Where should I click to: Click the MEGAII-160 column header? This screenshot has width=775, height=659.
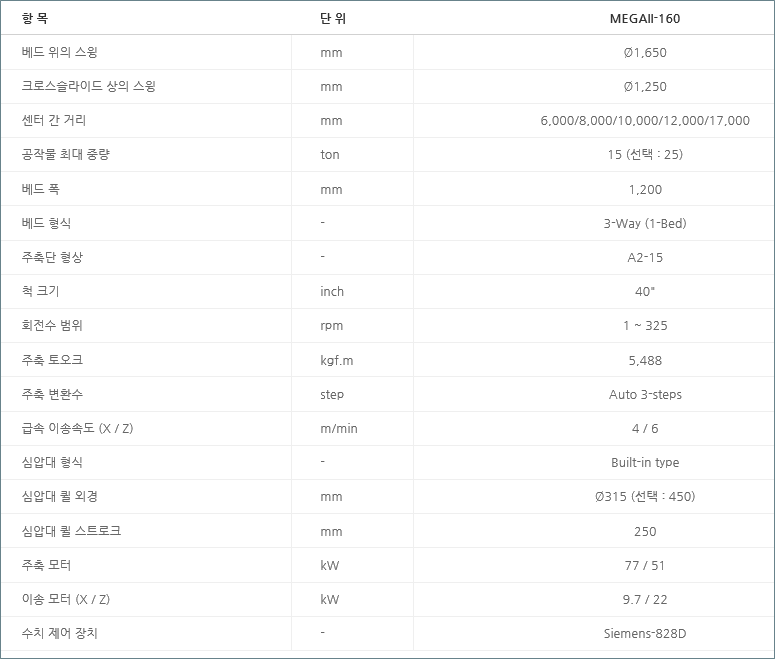(x=644, y=18)
